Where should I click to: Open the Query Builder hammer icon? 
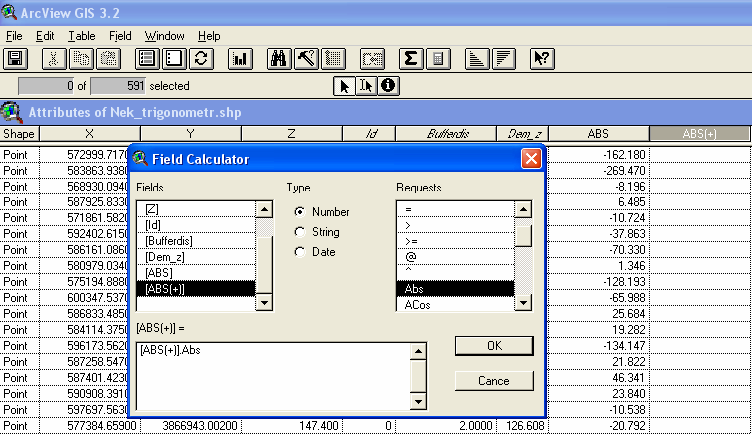tap(306, 59)
